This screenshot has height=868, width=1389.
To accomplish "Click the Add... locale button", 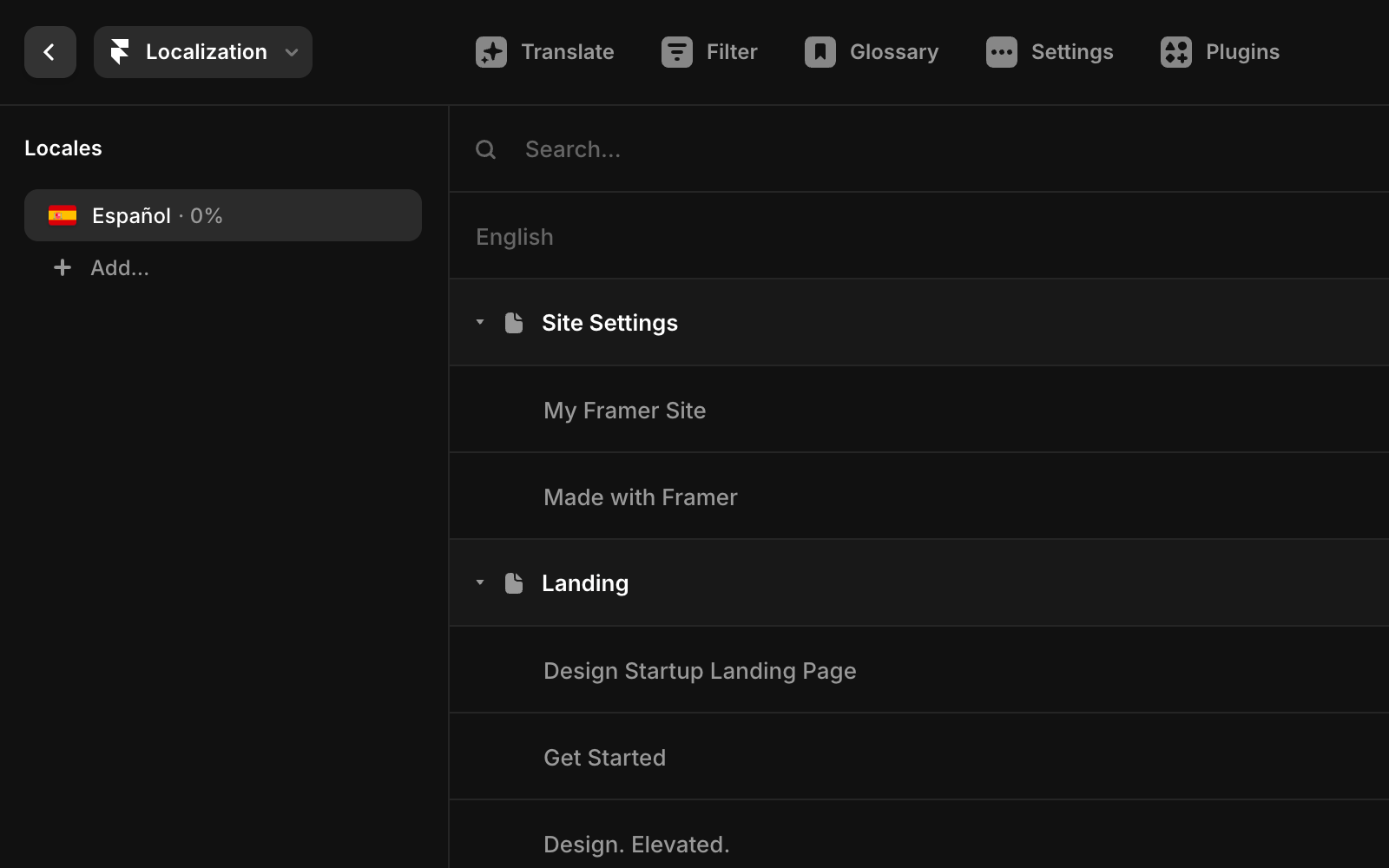I will [x=120, y=267].
